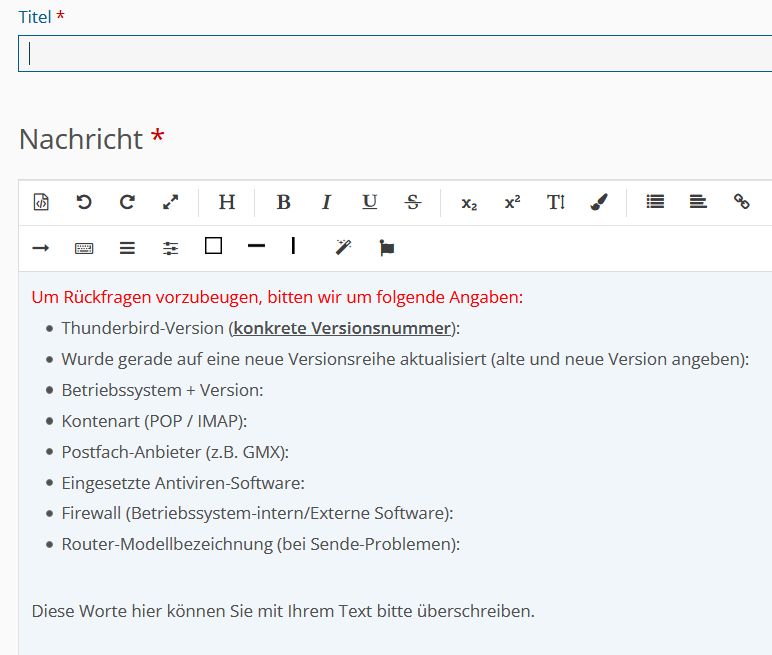The image size is (772, 655).
Task: Toggle bold formatting
Action: tap(283, 202)
